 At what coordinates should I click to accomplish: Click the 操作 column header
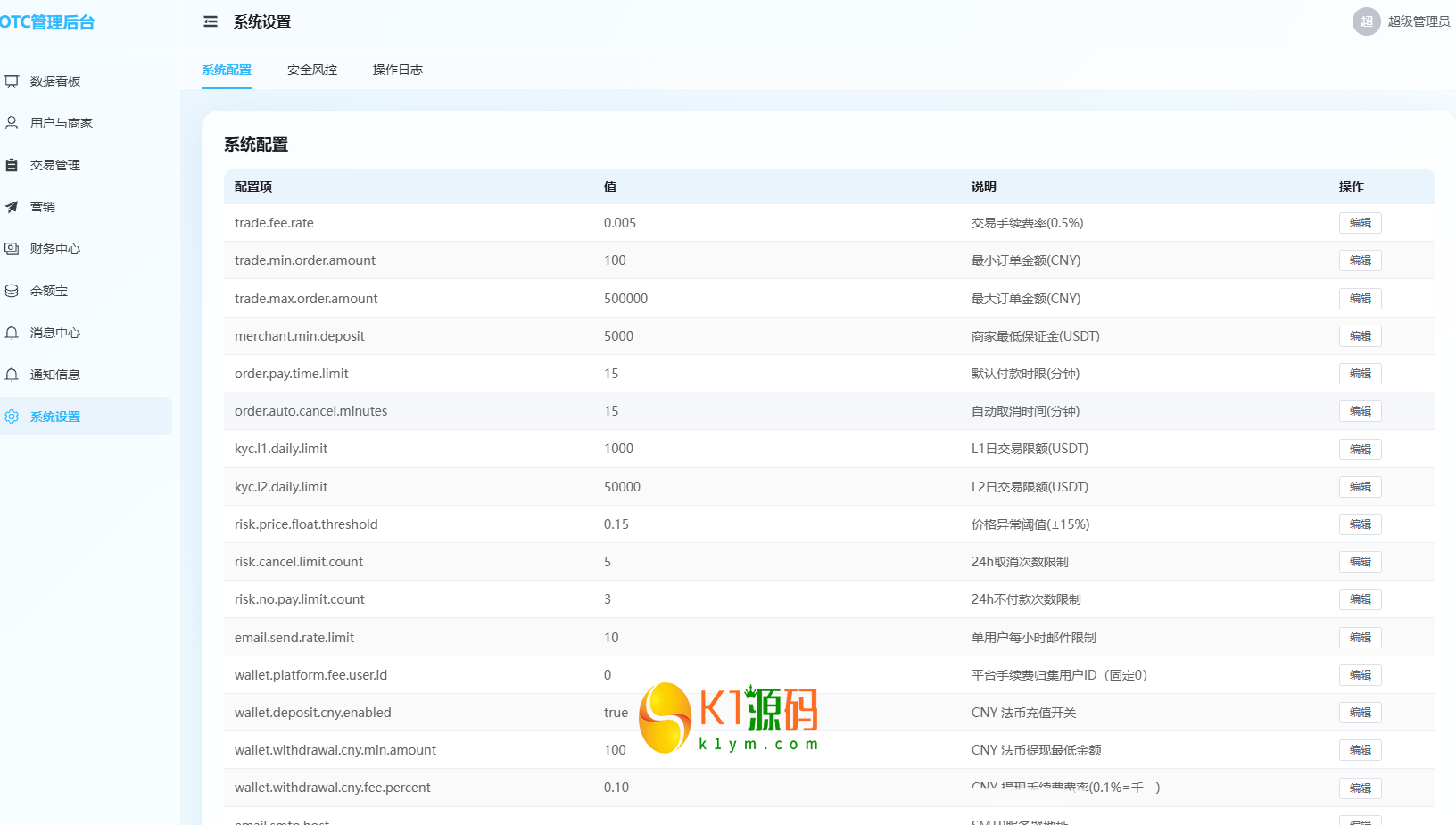coord(1352,186)
